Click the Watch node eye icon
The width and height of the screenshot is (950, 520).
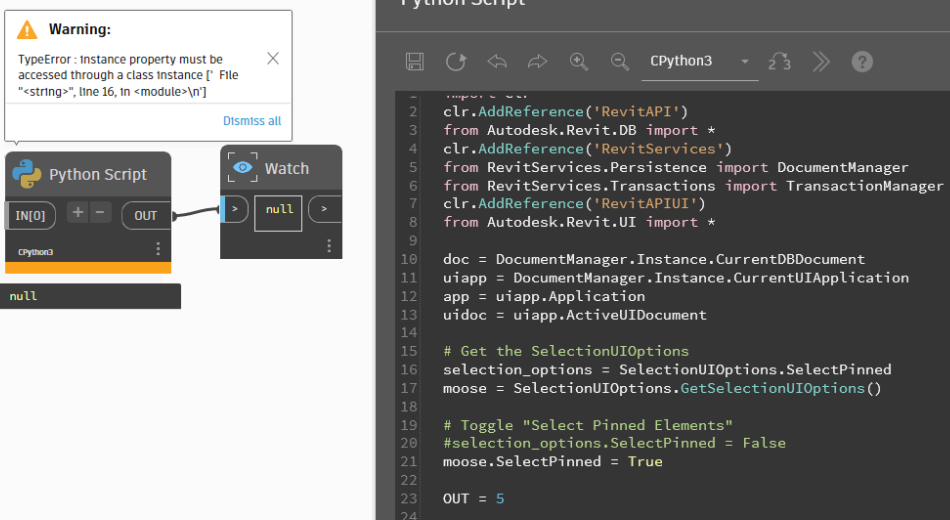coord(242,167)
